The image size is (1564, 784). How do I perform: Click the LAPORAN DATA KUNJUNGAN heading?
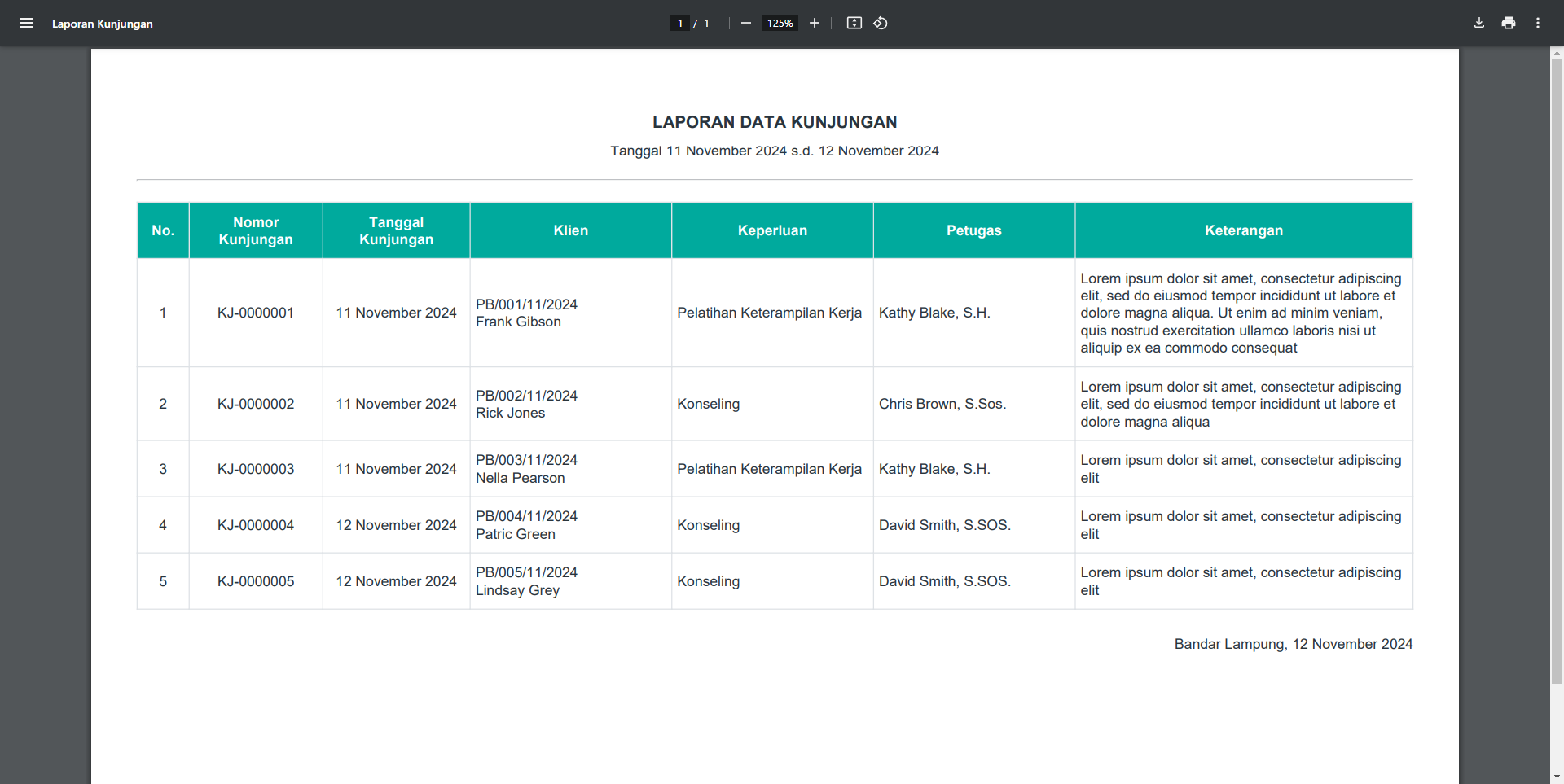tap(774, 122)
